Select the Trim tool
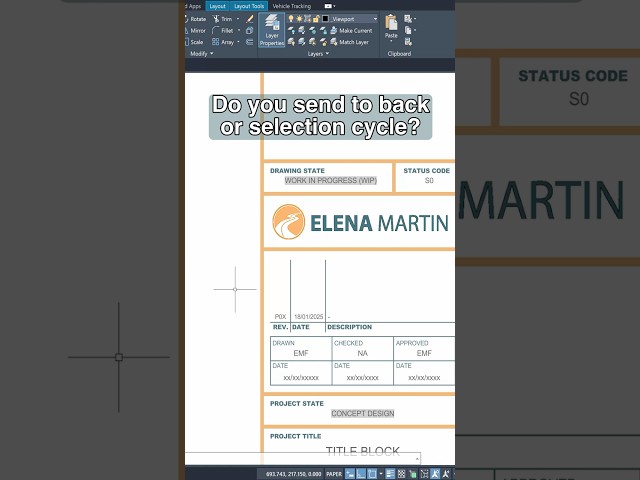The width and height of the screenshot is (640, 480). tap(222, 19)
